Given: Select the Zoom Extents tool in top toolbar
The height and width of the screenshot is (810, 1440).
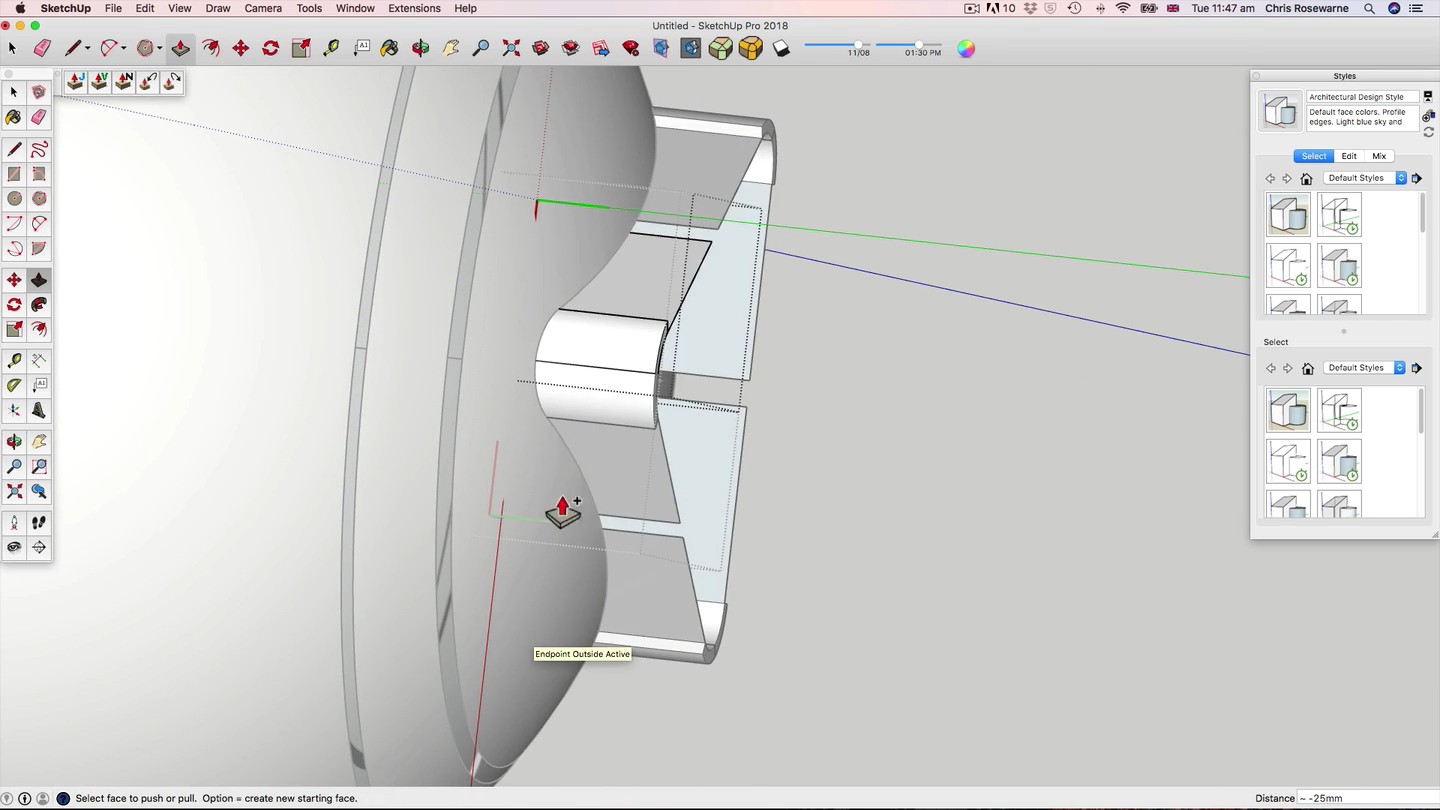Looking at the screenshot, I should (511, 48).
